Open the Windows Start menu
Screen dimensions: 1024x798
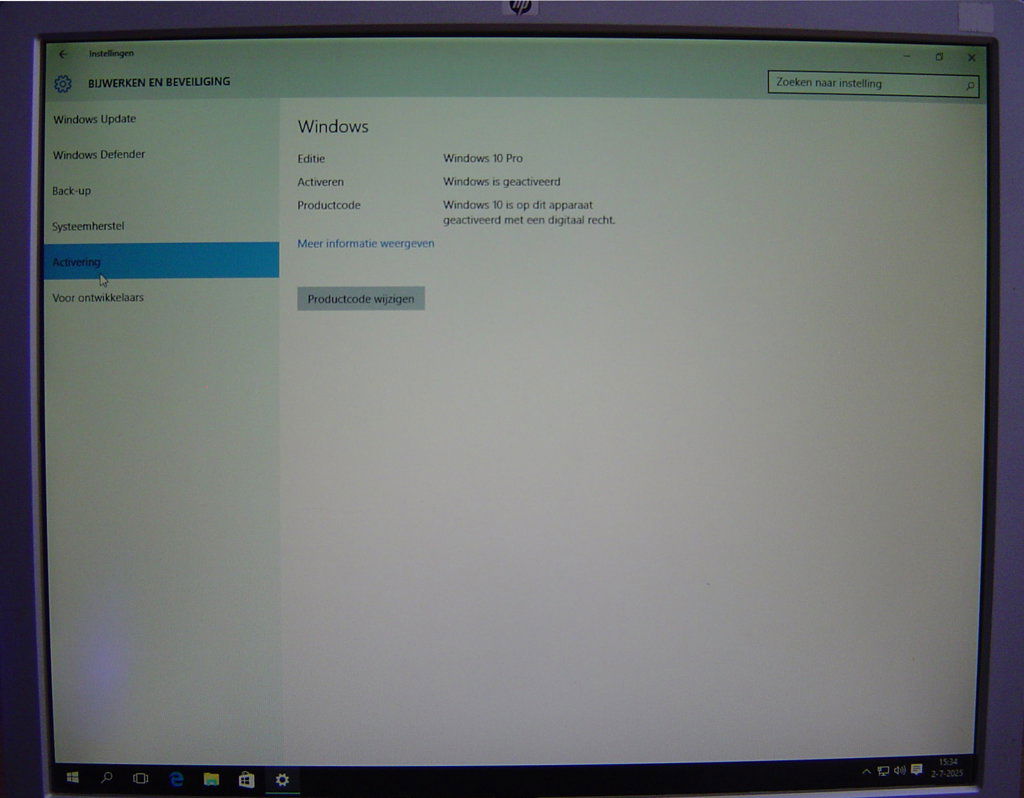tap(72, 777)
